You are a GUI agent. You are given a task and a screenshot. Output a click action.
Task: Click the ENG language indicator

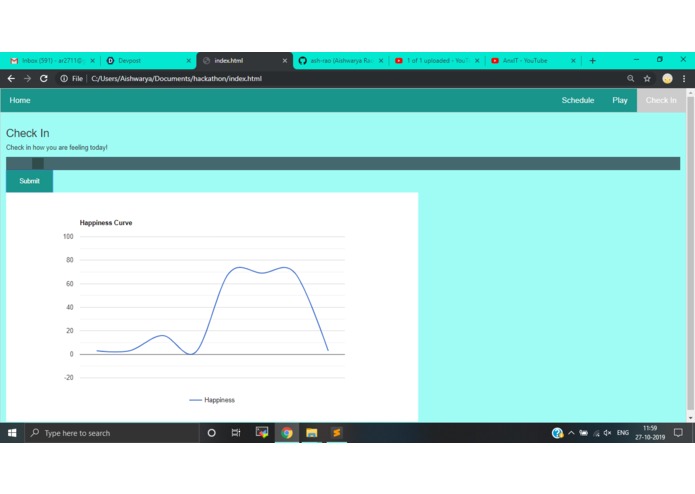[623, 433]
